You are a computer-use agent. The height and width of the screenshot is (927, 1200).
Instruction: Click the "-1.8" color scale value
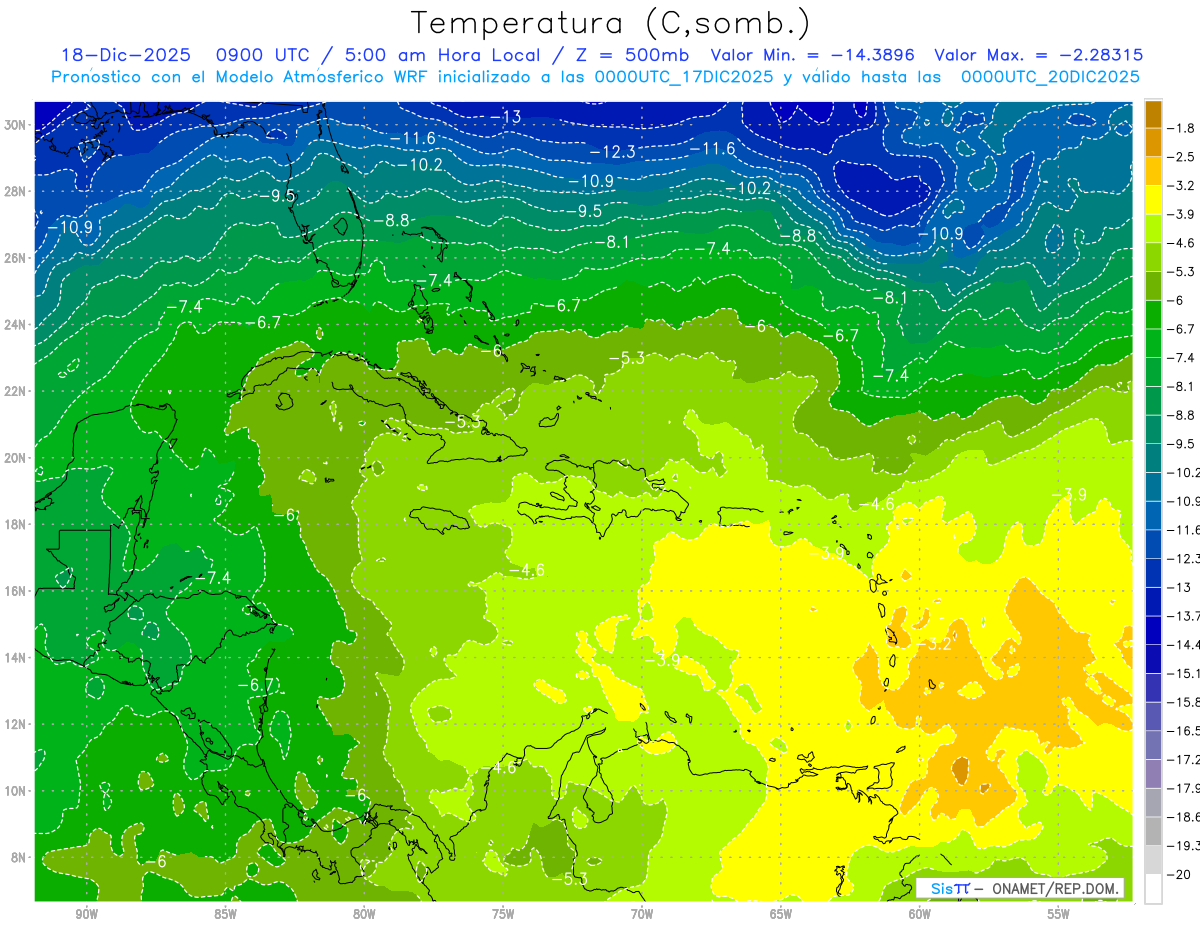tap(1181, 128)
